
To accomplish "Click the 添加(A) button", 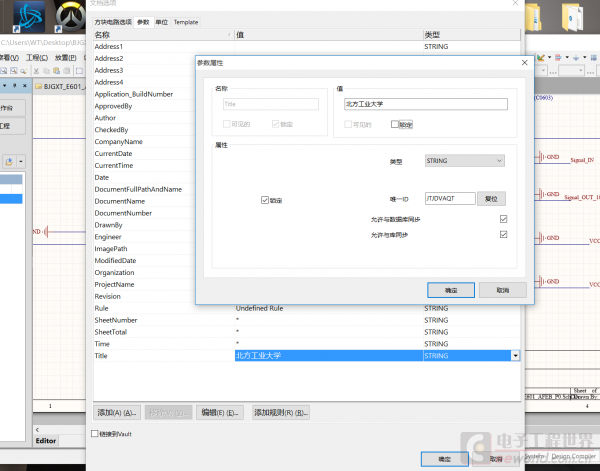I will click(x=117, y=412).
